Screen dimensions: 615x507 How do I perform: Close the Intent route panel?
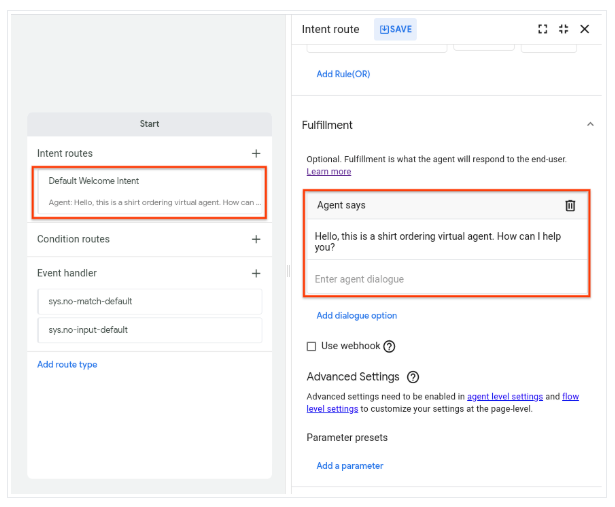pyautogui.click(x=584, y=29)
